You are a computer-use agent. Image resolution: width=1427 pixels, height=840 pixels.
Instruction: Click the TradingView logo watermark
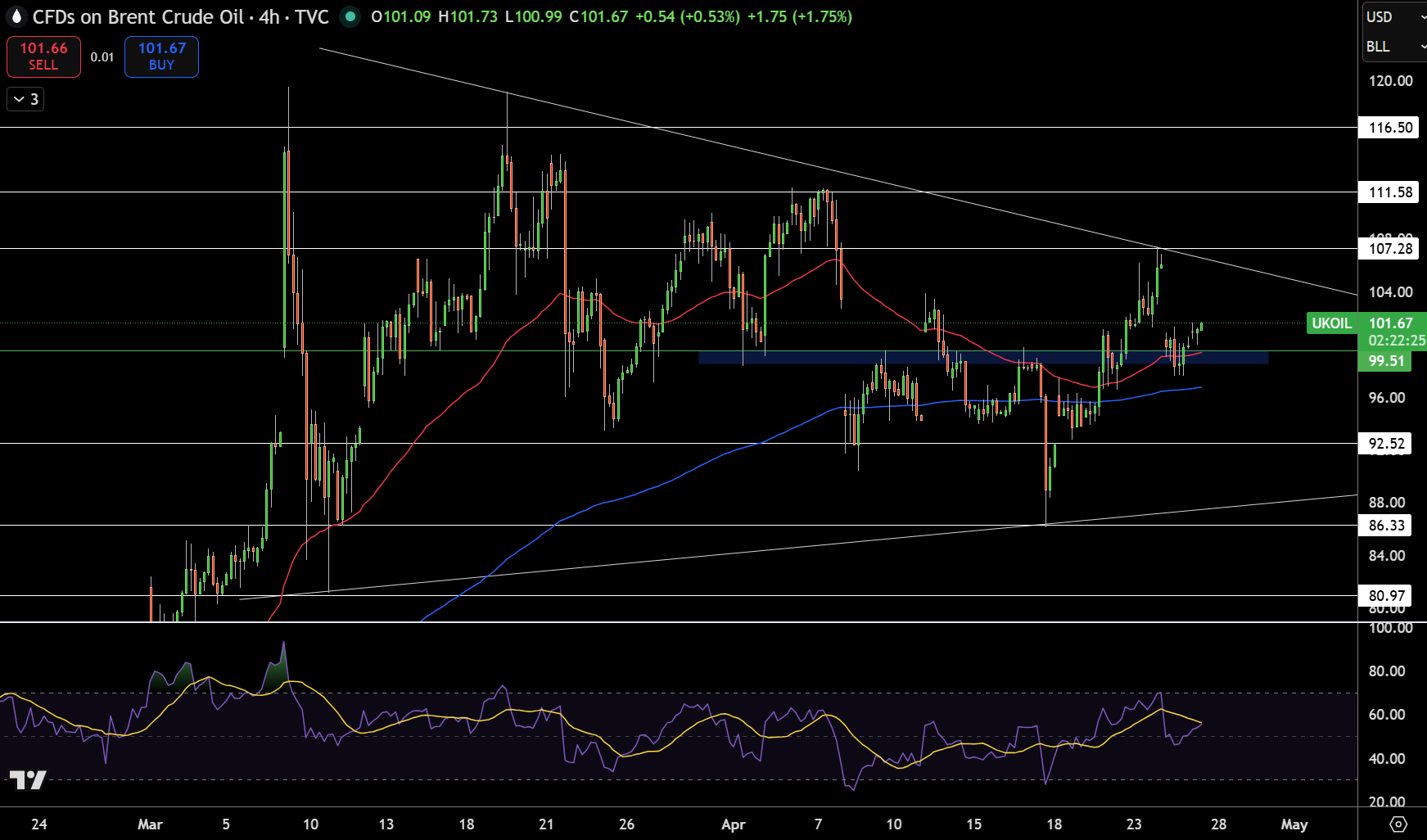(28, 779)
